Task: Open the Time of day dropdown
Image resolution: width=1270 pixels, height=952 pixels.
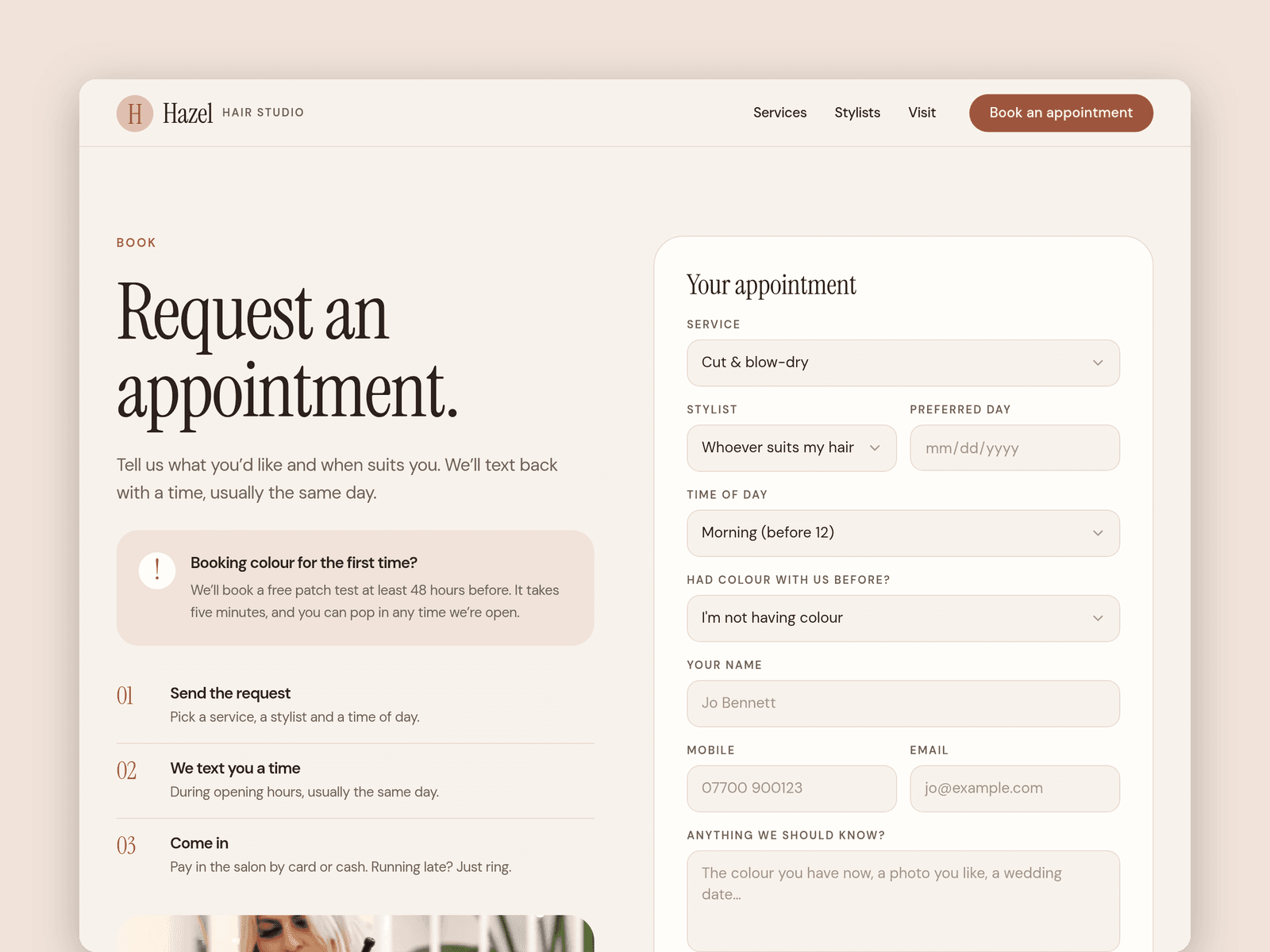Action: point(903,532)
